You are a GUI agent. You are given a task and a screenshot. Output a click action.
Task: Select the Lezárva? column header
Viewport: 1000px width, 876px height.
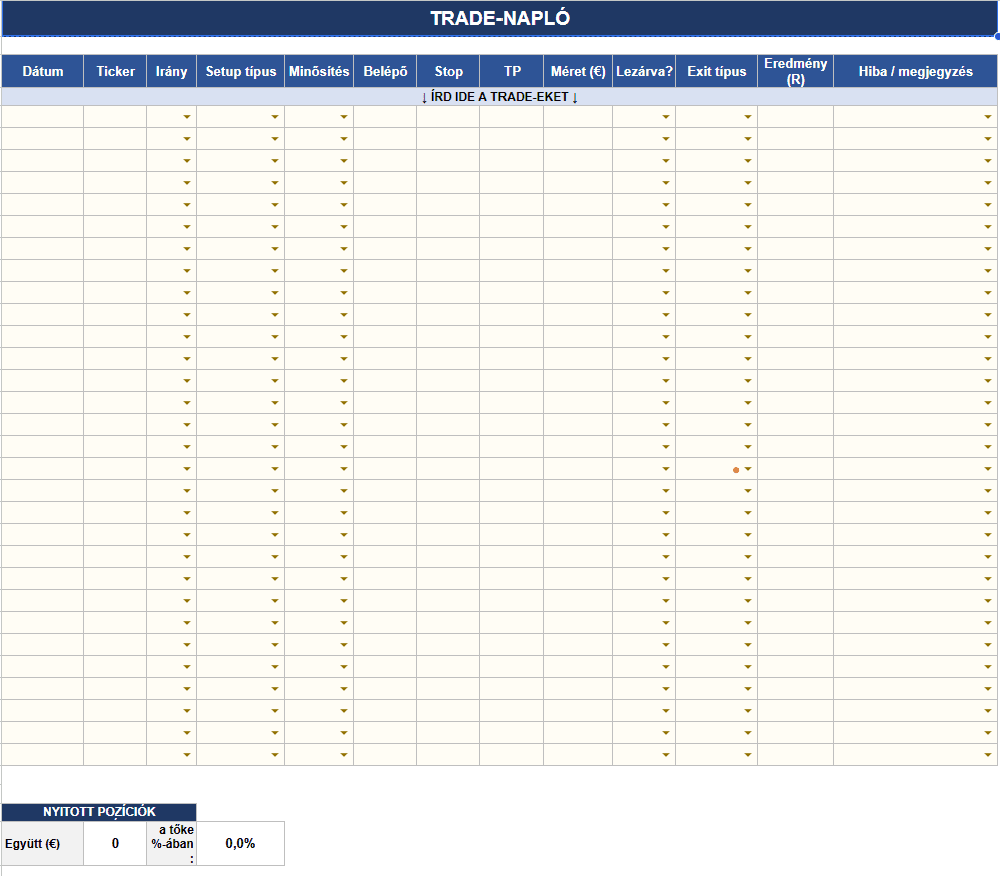coord(644,71)
